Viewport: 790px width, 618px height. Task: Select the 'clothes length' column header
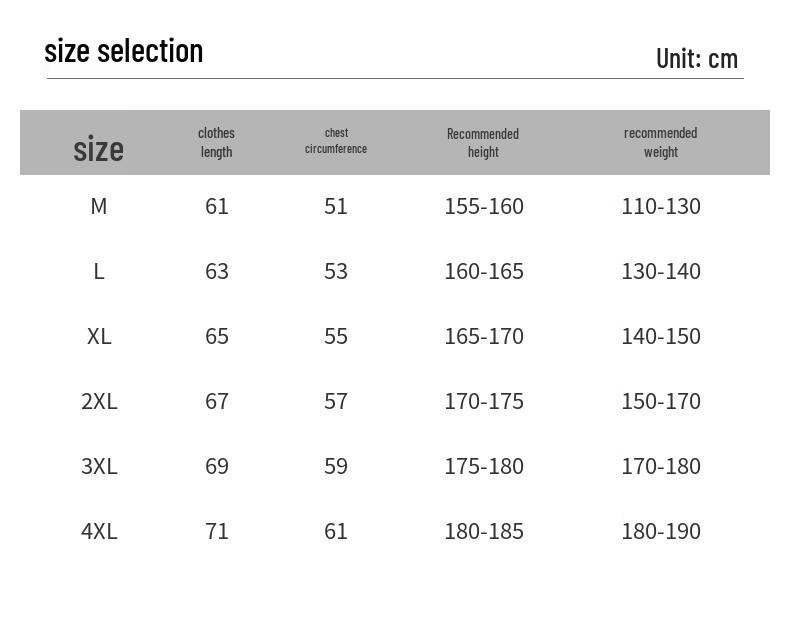[216, 143]
